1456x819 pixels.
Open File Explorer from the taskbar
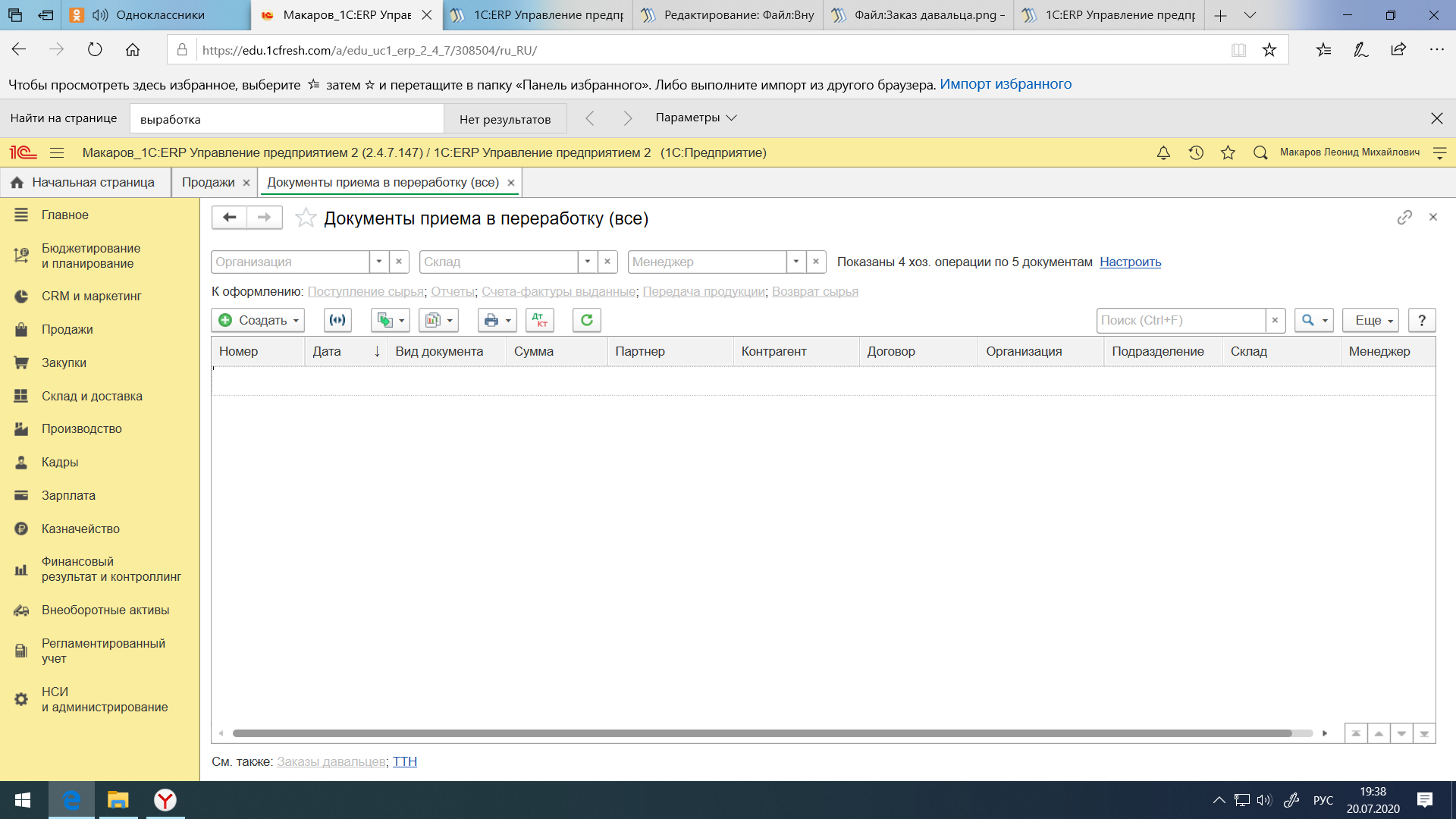tap(118, 800)
